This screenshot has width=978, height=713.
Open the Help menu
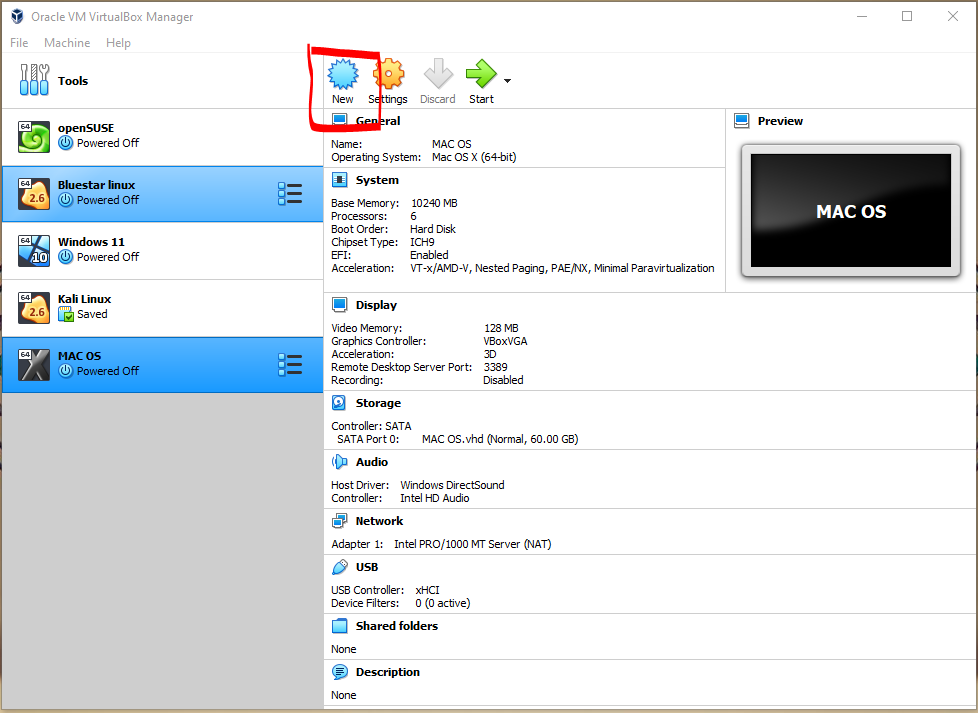(118, 42)
